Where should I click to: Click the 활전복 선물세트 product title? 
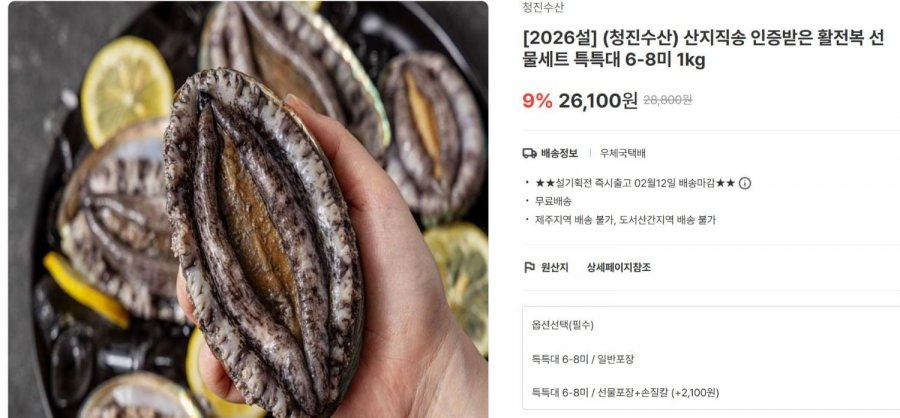point(703,49)
